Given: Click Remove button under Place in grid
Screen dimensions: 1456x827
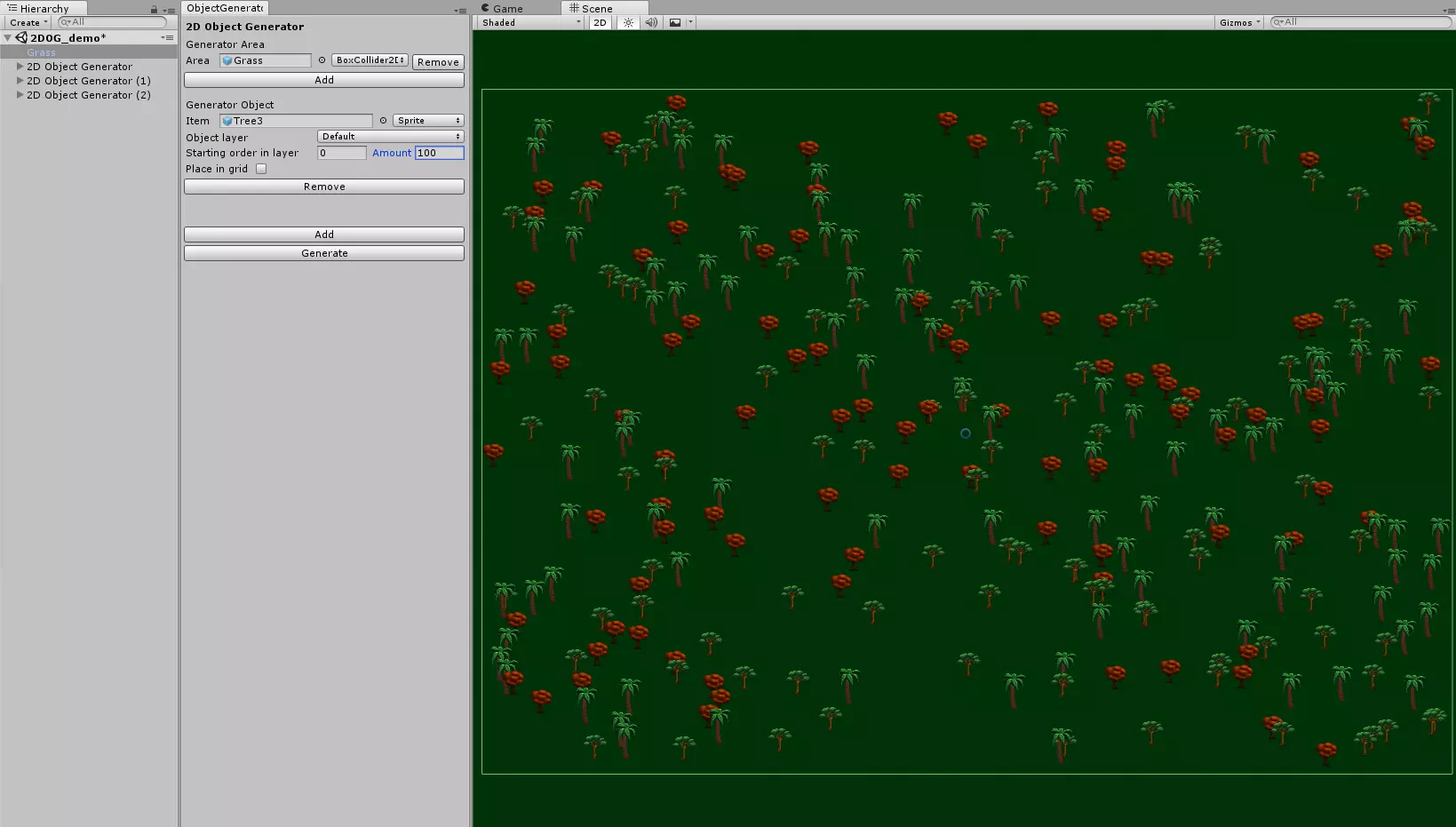Looking at the screenshot, I should click(x=324, y=187).
